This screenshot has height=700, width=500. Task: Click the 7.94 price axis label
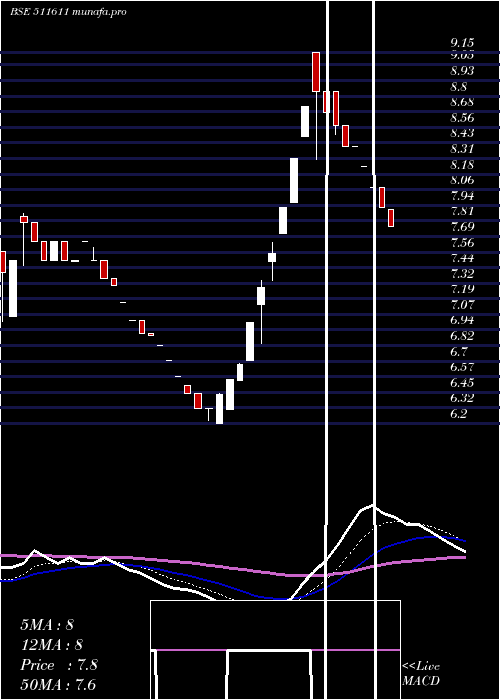coord(462,196)
